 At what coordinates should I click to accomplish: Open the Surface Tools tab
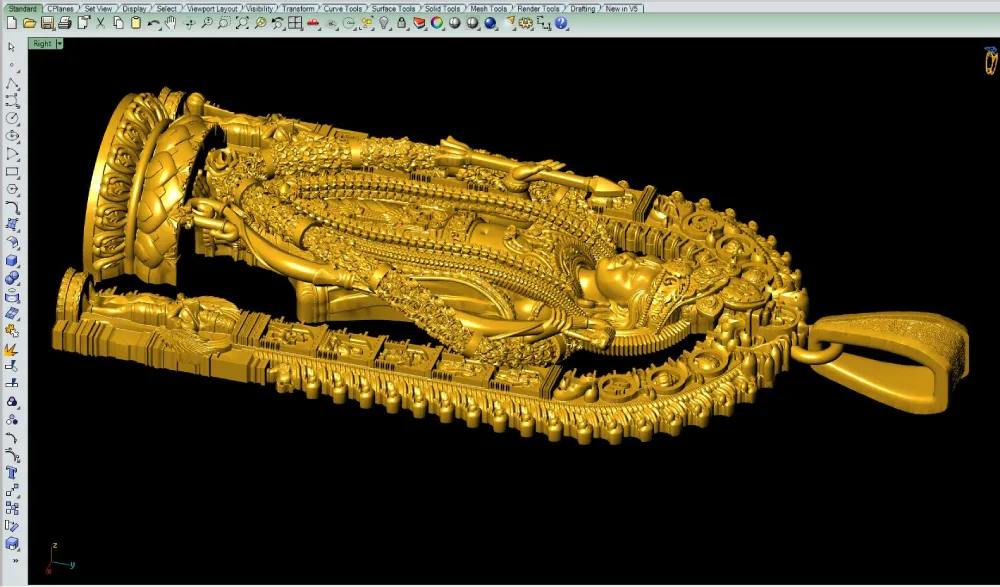click(393, 8)
